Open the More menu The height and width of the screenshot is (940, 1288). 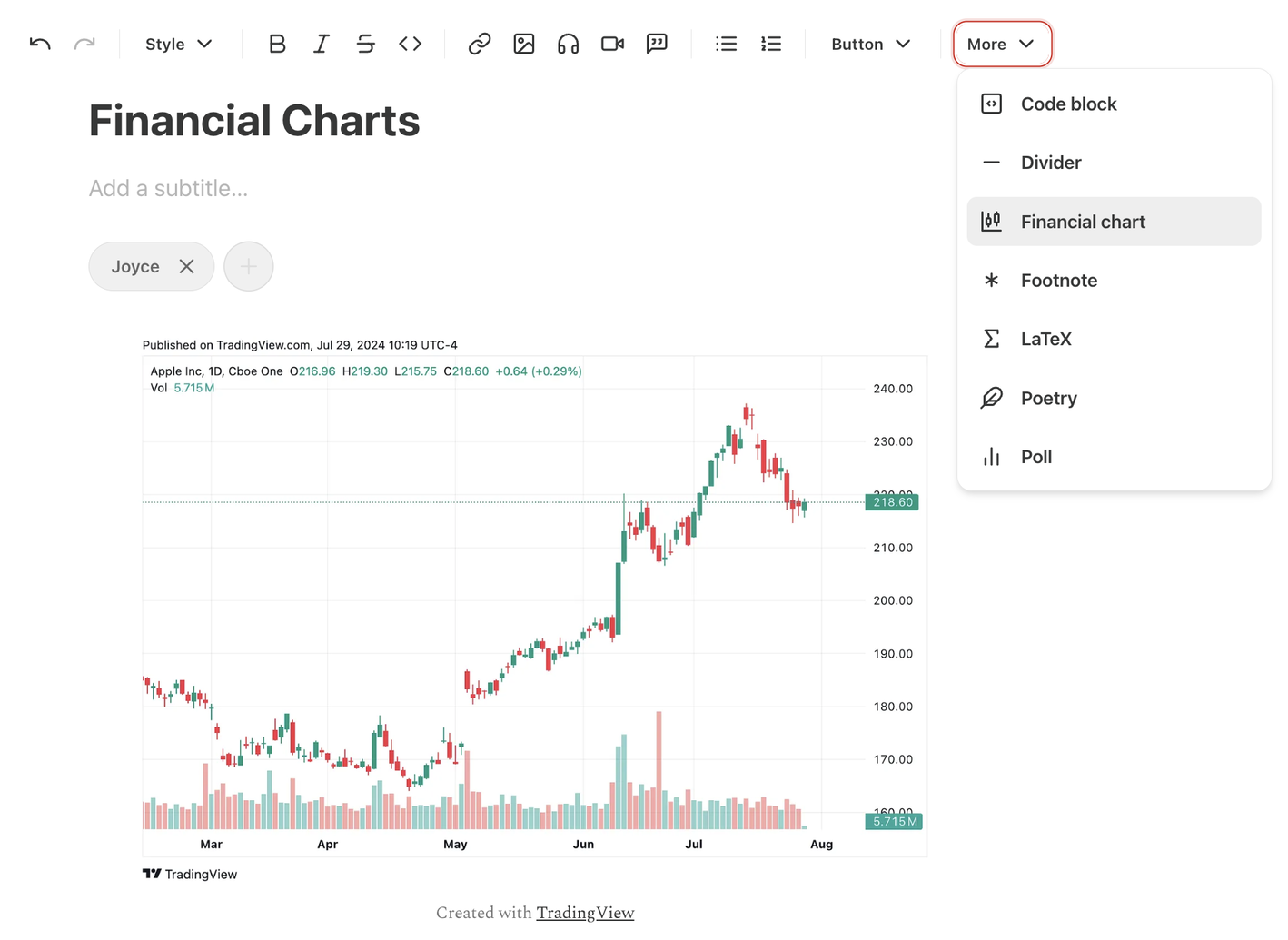click(1001, 43)
